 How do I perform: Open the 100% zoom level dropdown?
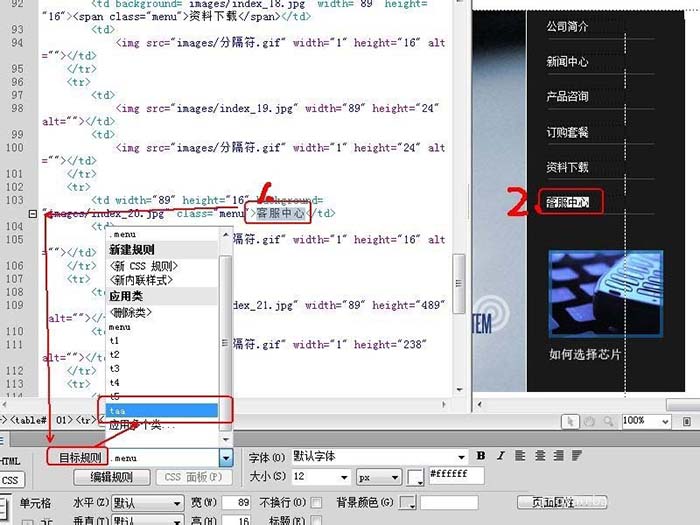pyautogui.click(x=665, y=421)
